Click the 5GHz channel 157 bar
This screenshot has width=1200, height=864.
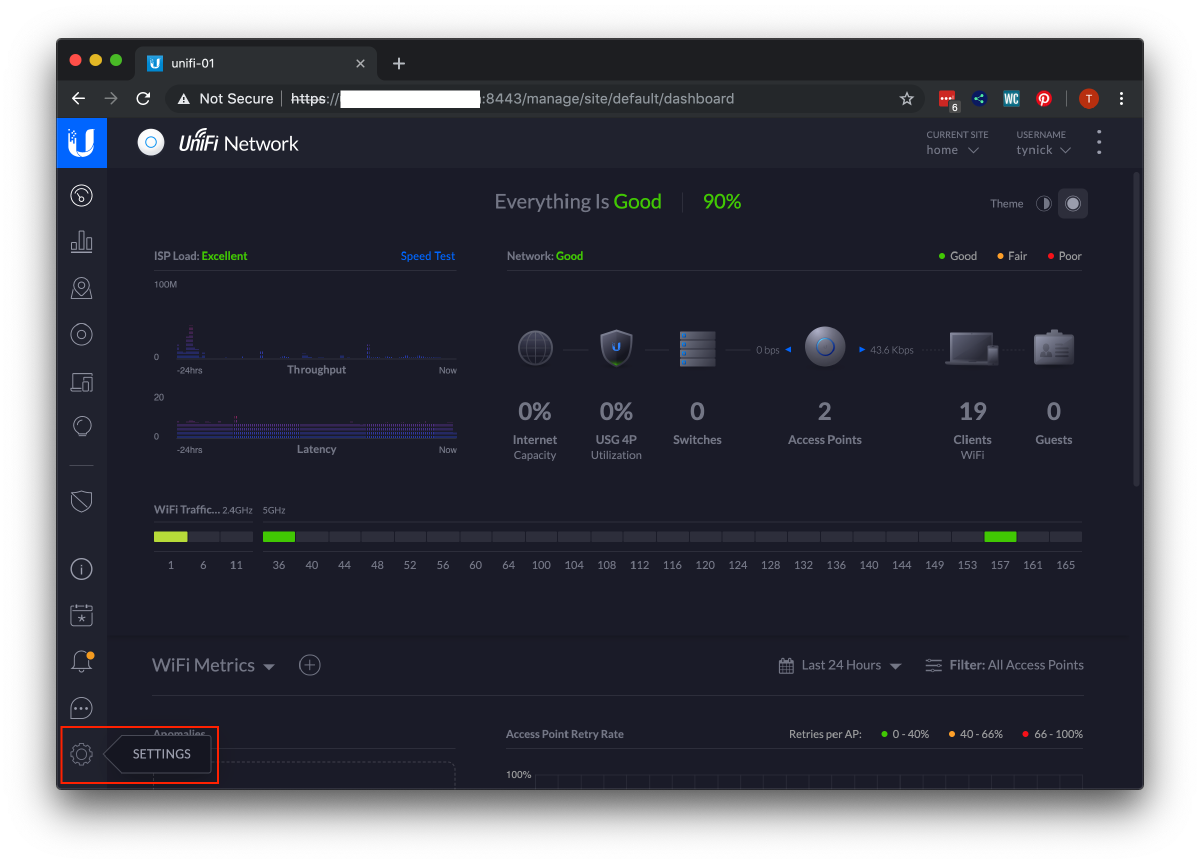click(x=1000, y=537)
